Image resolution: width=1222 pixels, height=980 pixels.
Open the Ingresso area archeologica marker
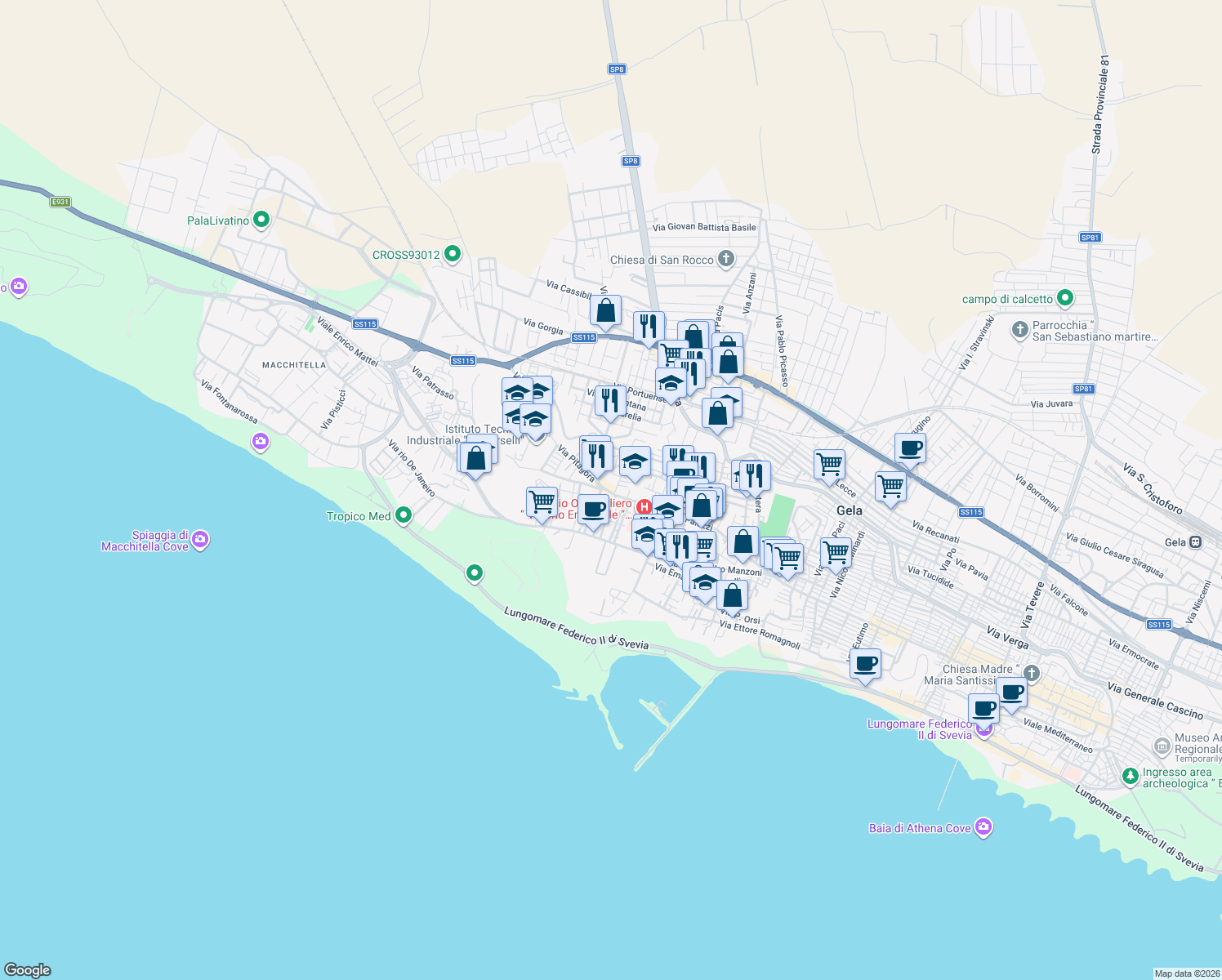pyautogui.click(x=1131, y=777)
